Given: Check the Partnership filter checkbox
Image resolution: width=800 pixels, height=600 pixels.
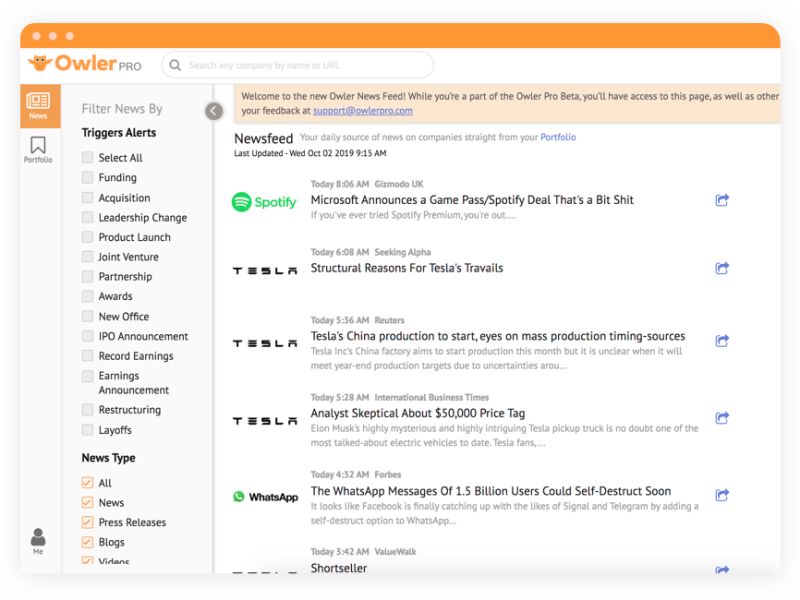Looking at the screenshot, I should pos(88,277).
